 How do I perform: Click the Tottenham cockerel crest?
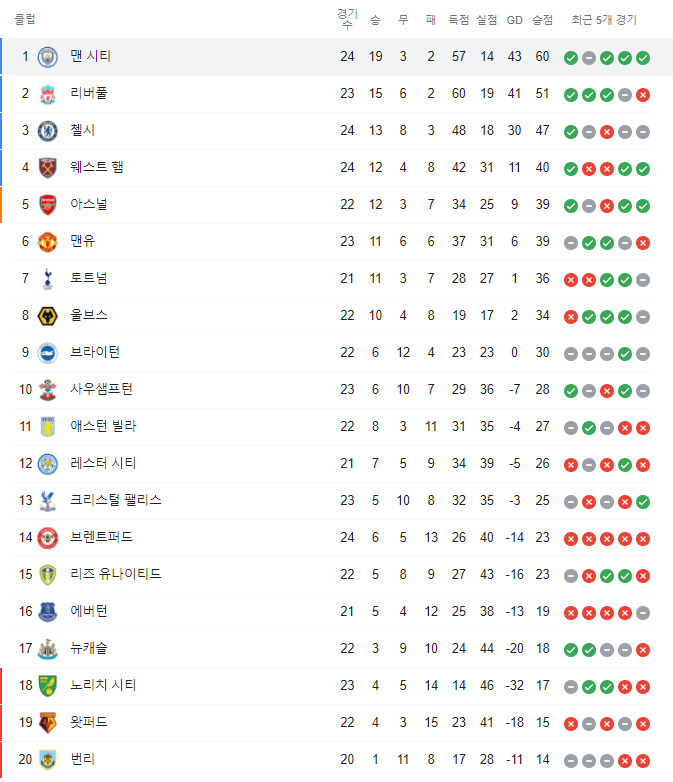[48, 279]
